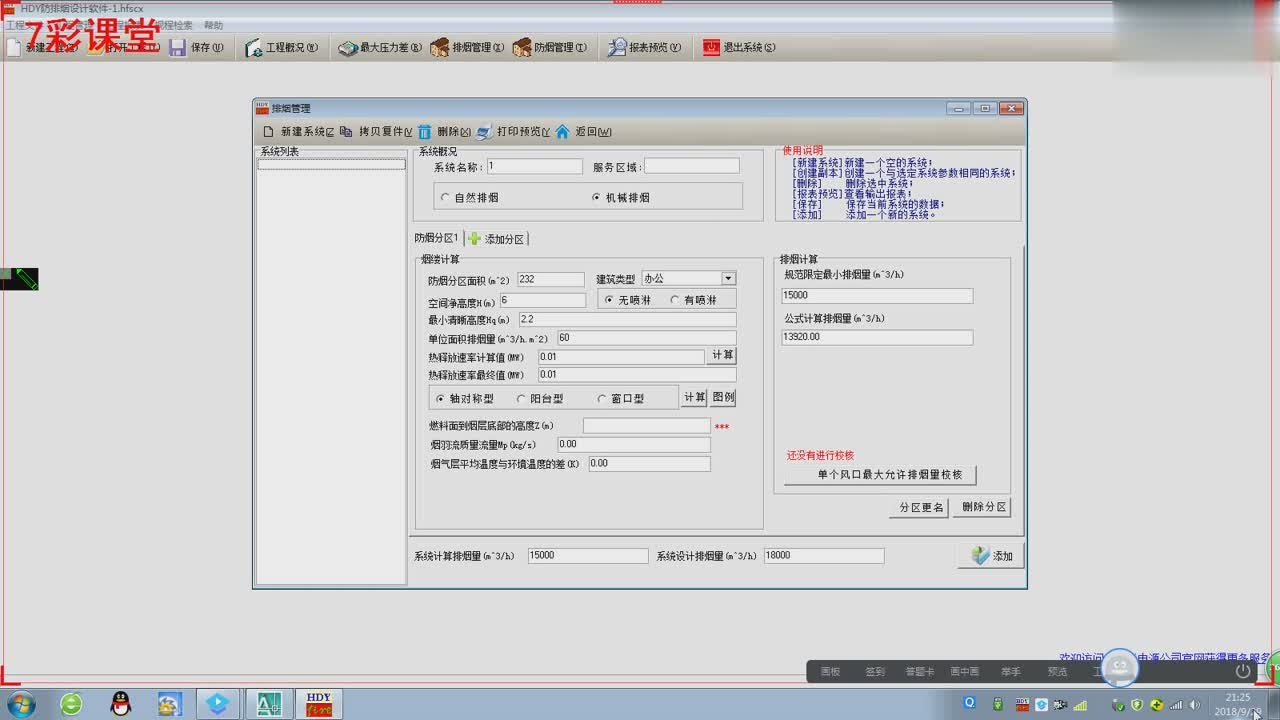This screenshot has width=1280, height=720.
Task: Click the 保存 save toolbar button
Action: click(197, 47)
